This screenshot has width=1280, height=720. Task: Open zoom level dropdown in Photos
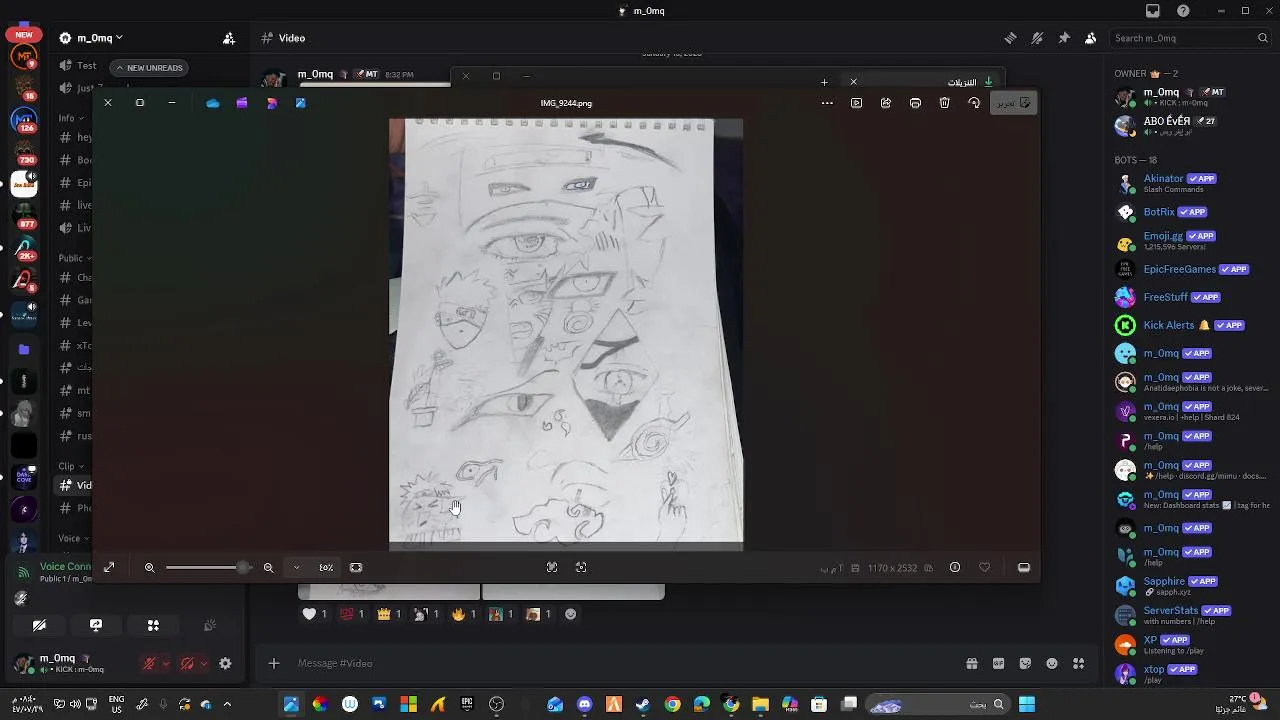coord(296,567)
